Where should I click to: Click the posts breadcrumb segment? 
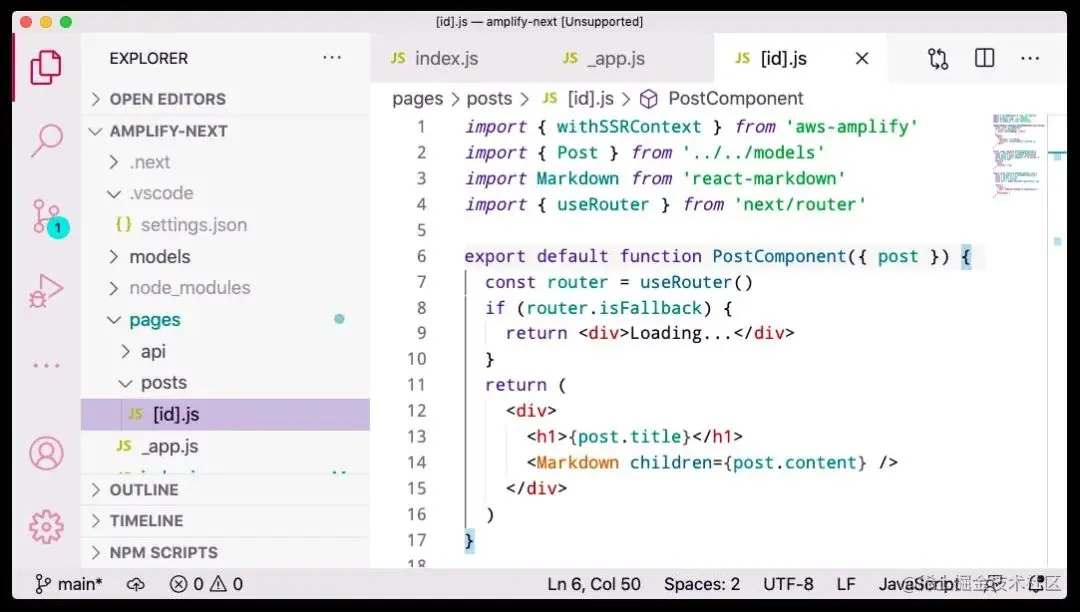(x=489, y=99)
